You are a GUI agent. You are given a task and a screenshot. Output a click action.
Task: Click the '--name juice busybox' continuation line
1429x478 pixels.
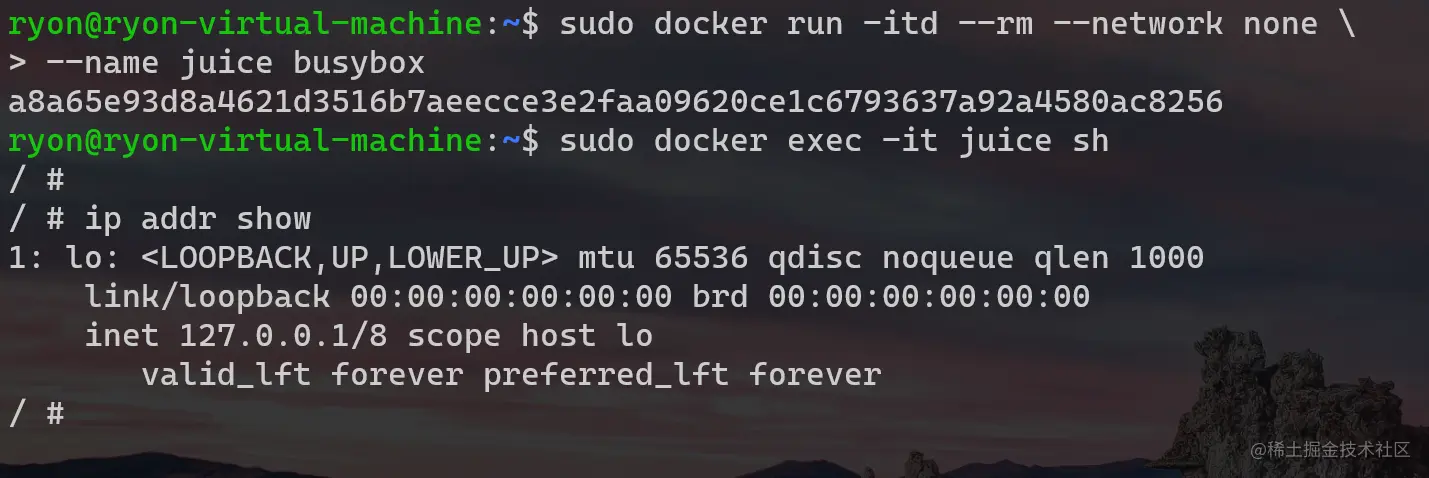click(x=236, y=63)
